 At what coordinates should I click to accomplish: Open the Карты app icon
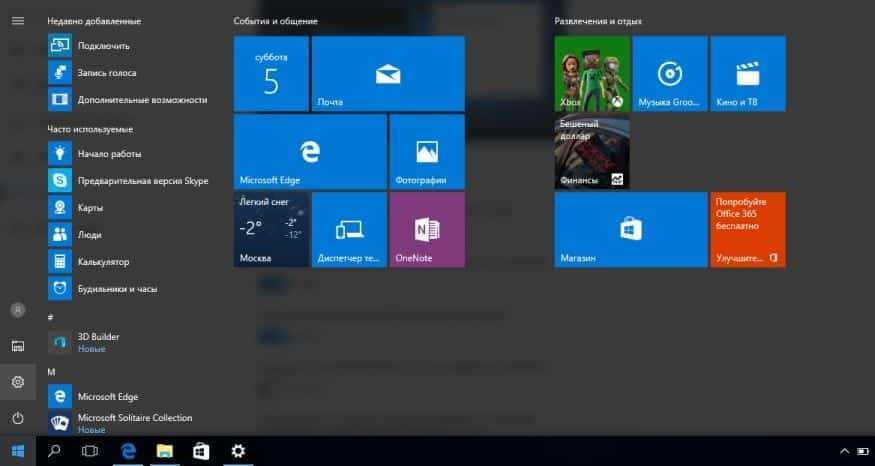pos(60,208)
